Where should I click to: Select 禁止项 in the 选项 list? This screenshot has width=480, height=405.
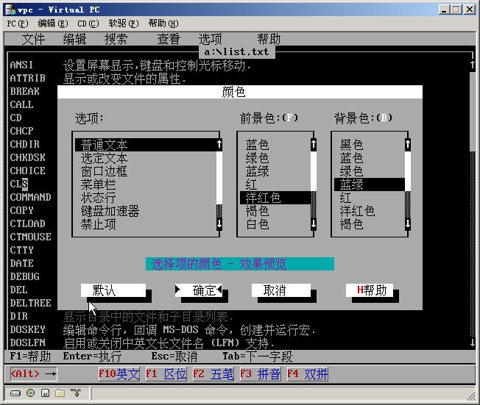(145, 224)
